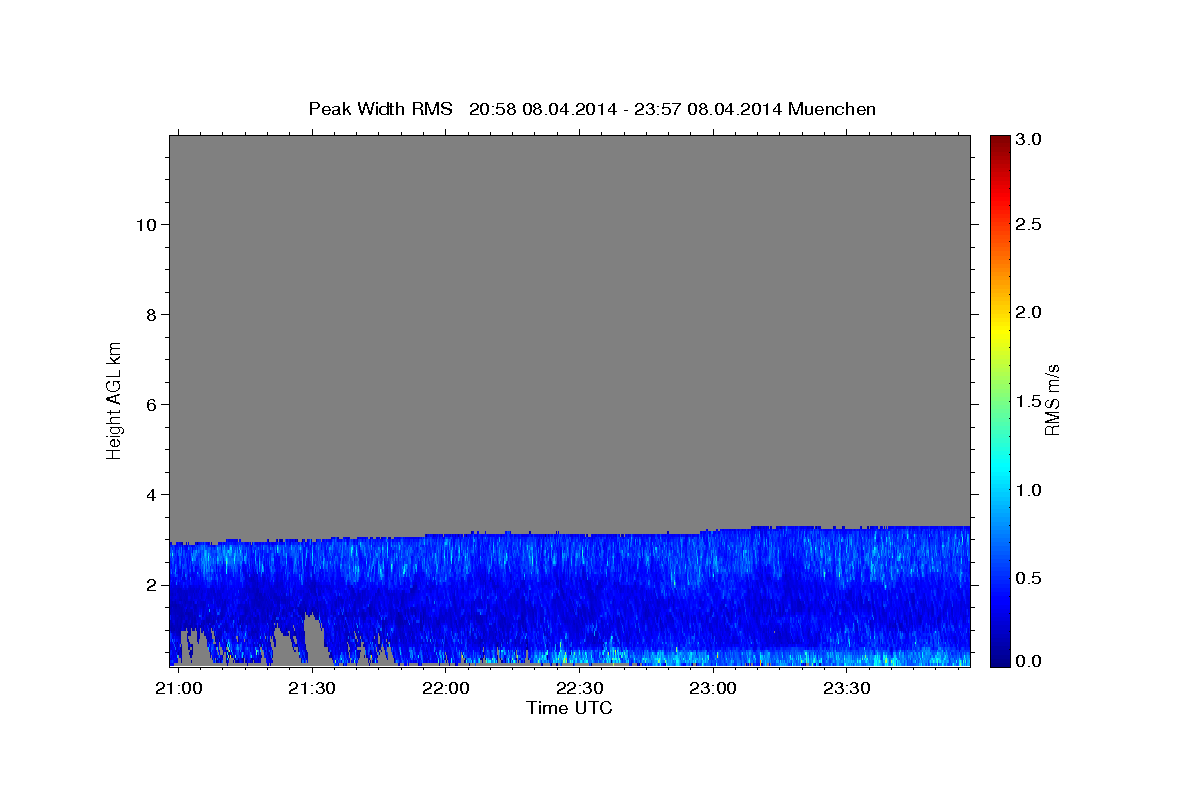Click the start date '20:58 08.04.2014' in title
The height and width of the screenshot is (800, 1200).
click(541, 109)
